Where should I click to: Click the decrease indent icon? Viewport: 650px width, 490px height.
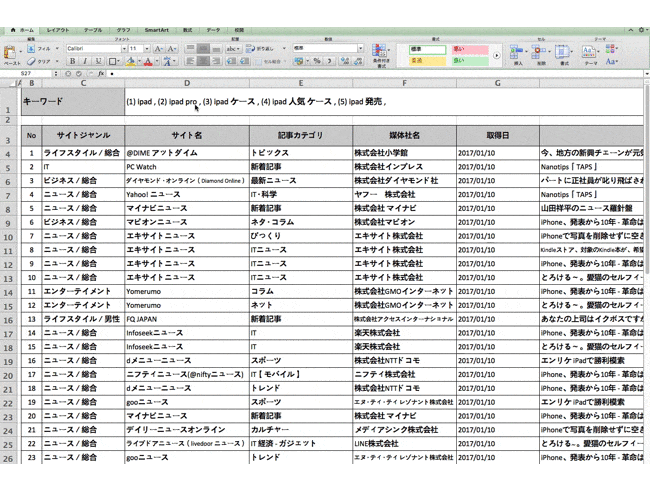(x=232, y=61)
